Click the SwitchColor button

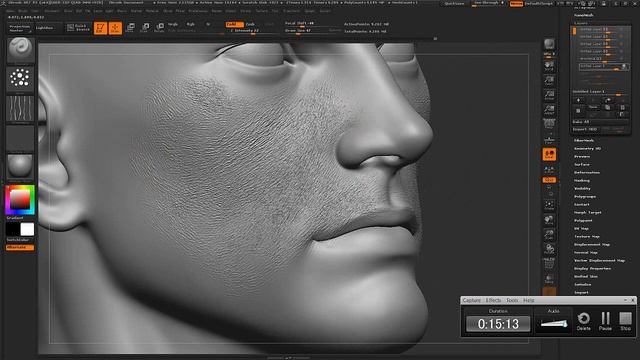click(18, 240)
